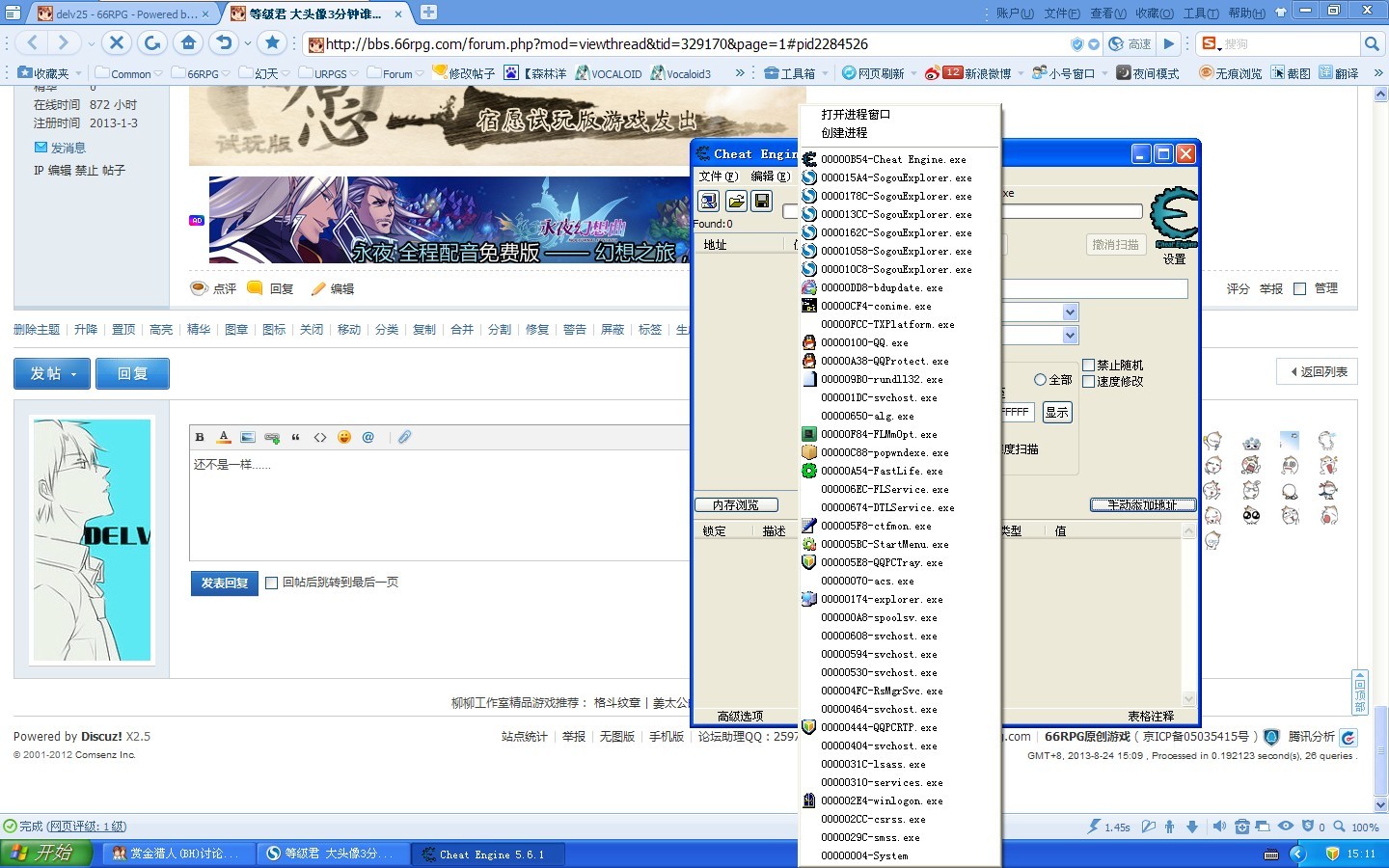The image size is (1389, 868).
Task: Click the smiley emoticon icon in editor
Action: pyautogui.click(x=344, y=437)
